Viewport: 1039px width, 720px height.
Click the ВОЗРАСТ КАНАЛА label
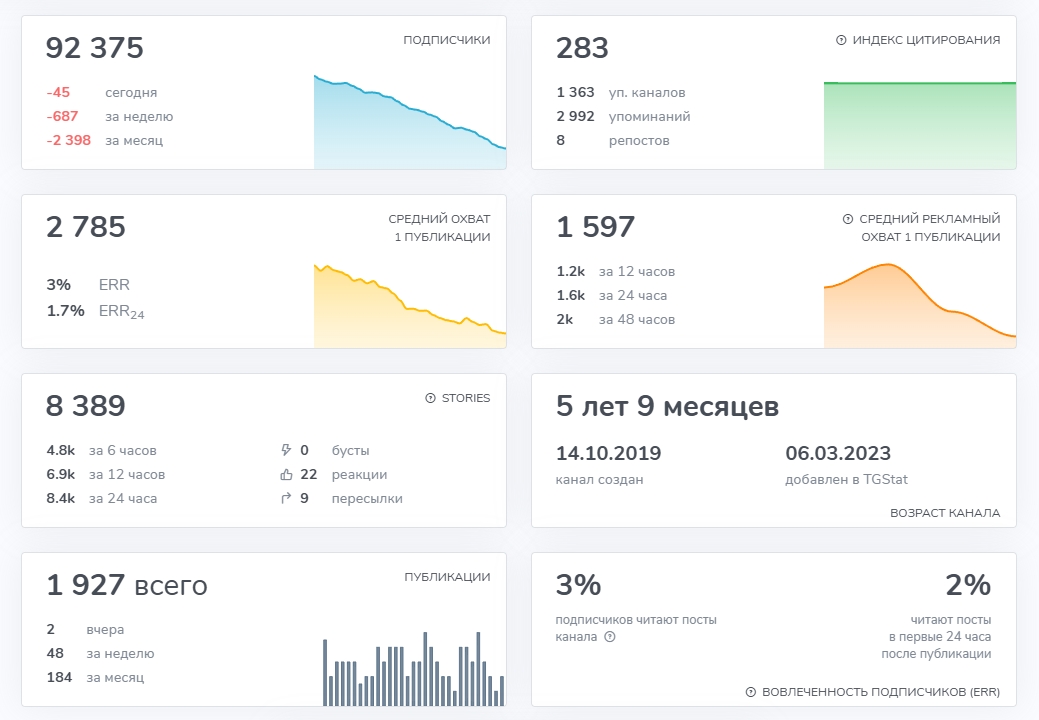[x=945, y=513]
